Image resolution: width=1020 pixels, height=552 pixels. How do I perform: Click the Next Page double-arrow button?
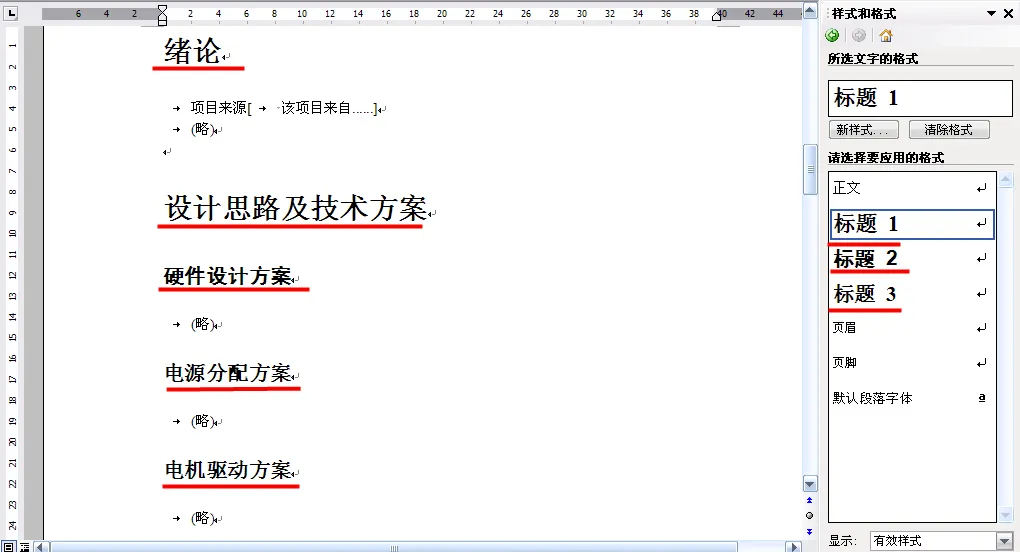pos(809,531)
